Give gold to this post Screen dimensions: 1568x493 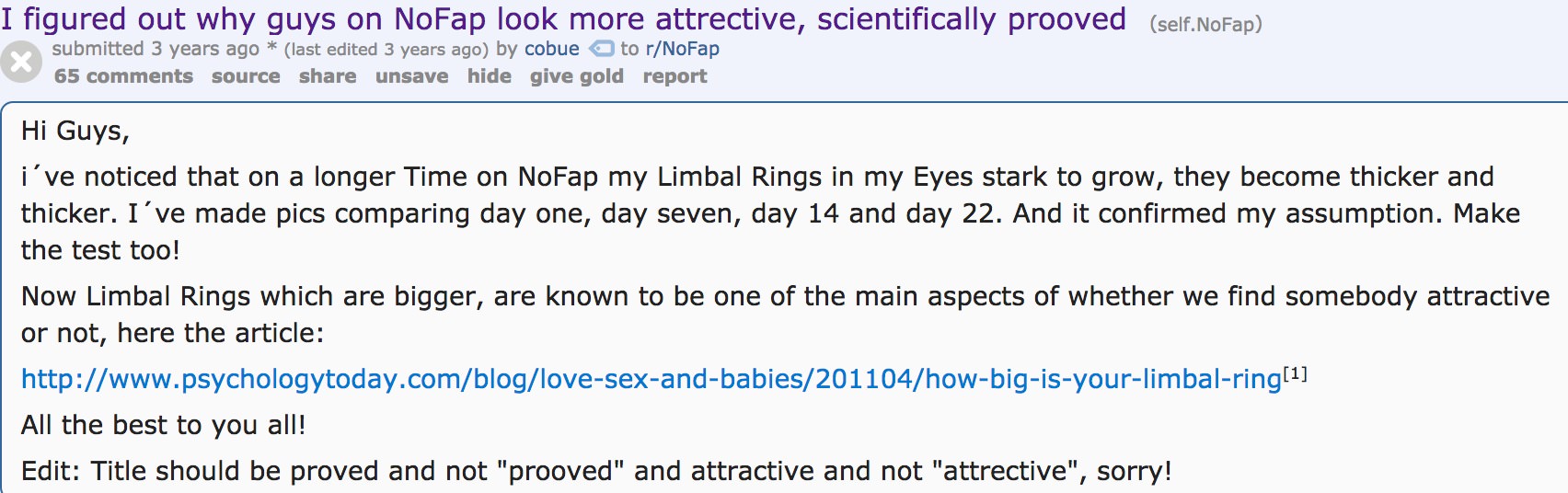pyautogui.click(x=576, y=76)
